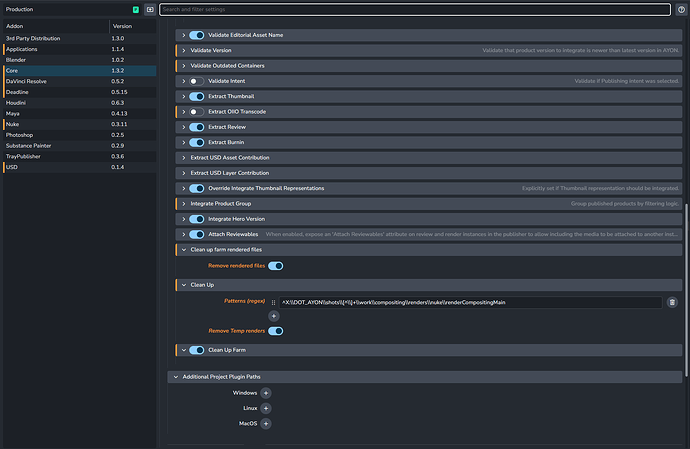Click the green Production variant badge icon
Screen dimensions: 690x449
pos(135,9)
